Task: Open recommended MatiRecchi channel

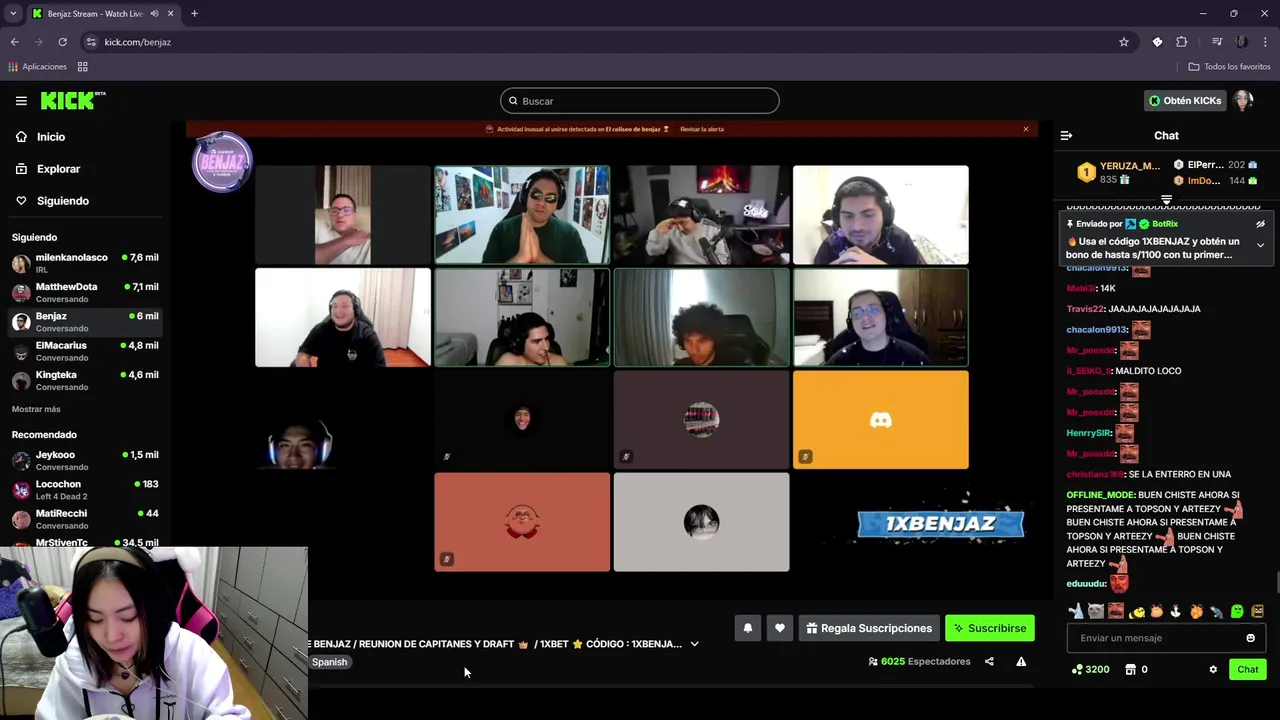Action: pos(85,519)
